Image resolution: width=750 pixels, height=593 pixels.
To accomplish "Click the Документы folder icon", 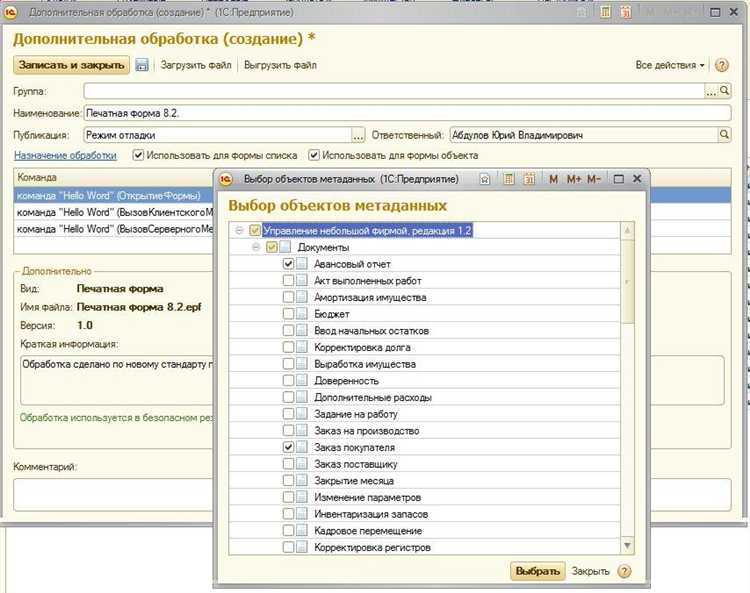I will pos(285,247).
